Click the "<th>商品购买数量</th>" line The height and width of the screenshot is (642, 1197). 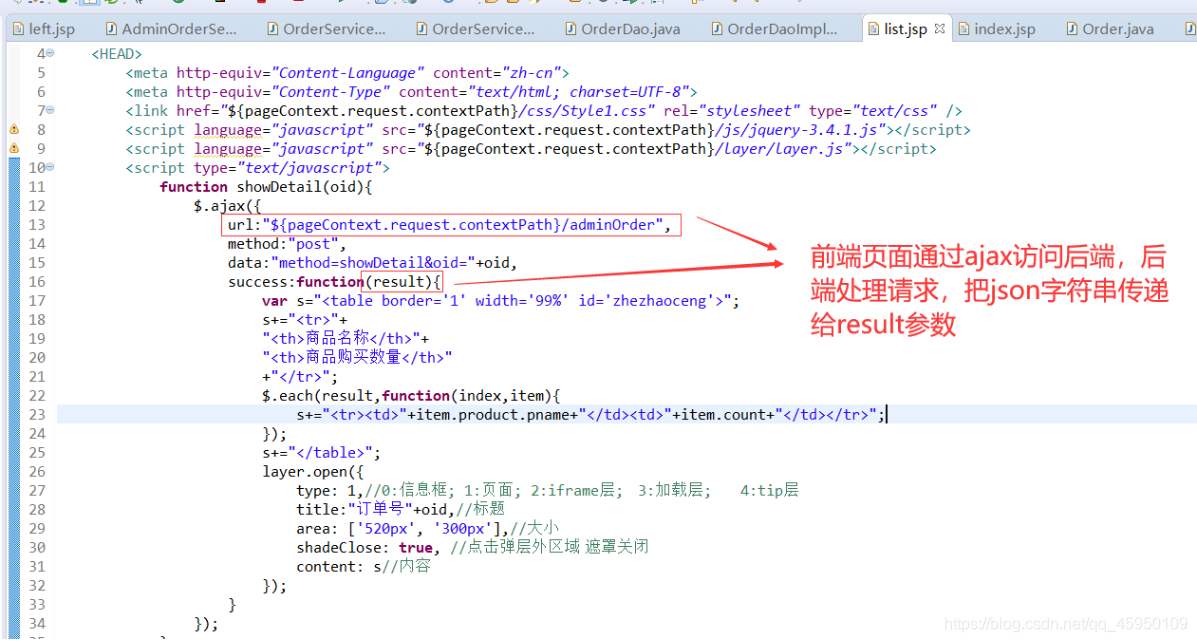pyautogui.click(x=357, y=358)
